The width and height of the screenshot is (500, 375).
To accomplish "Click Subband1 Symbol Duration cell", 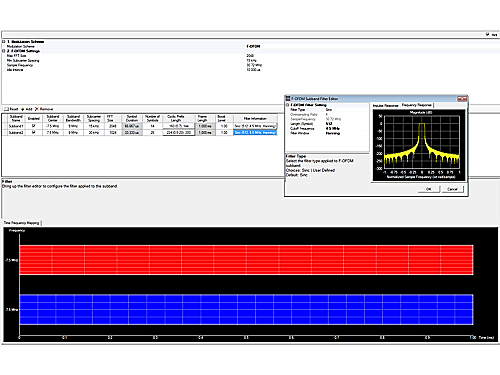I will [132, 126].
